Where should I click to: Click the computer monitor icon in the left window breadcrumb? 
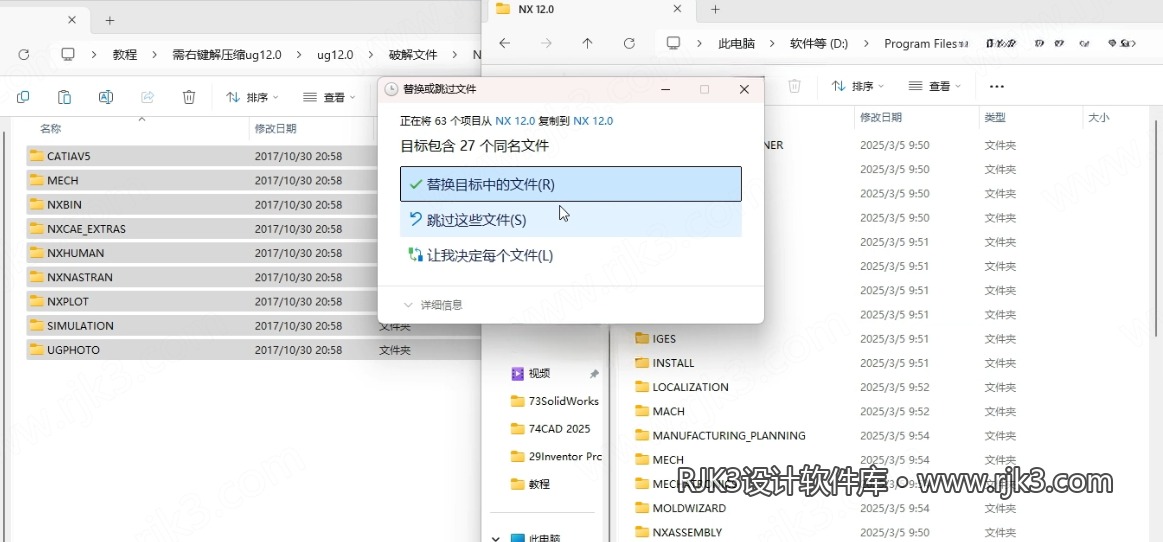pos(68,54)
